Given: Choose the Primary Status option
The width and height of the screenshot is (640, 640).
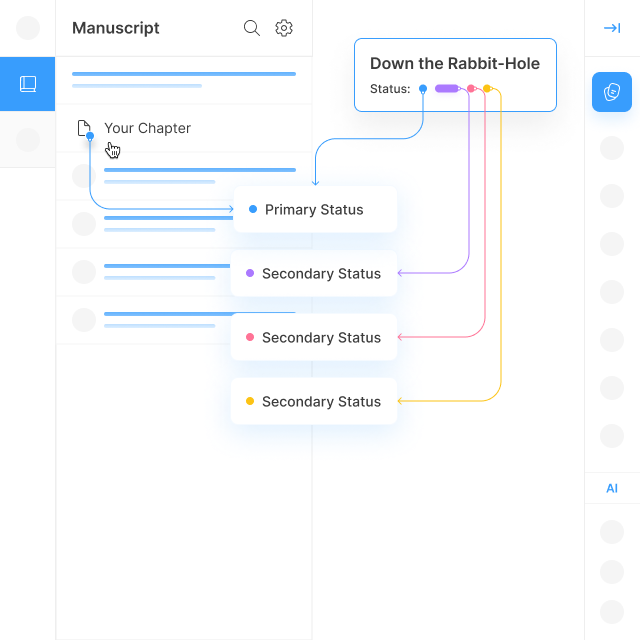Looking at the screenshot, I should (x=315, y=209).
